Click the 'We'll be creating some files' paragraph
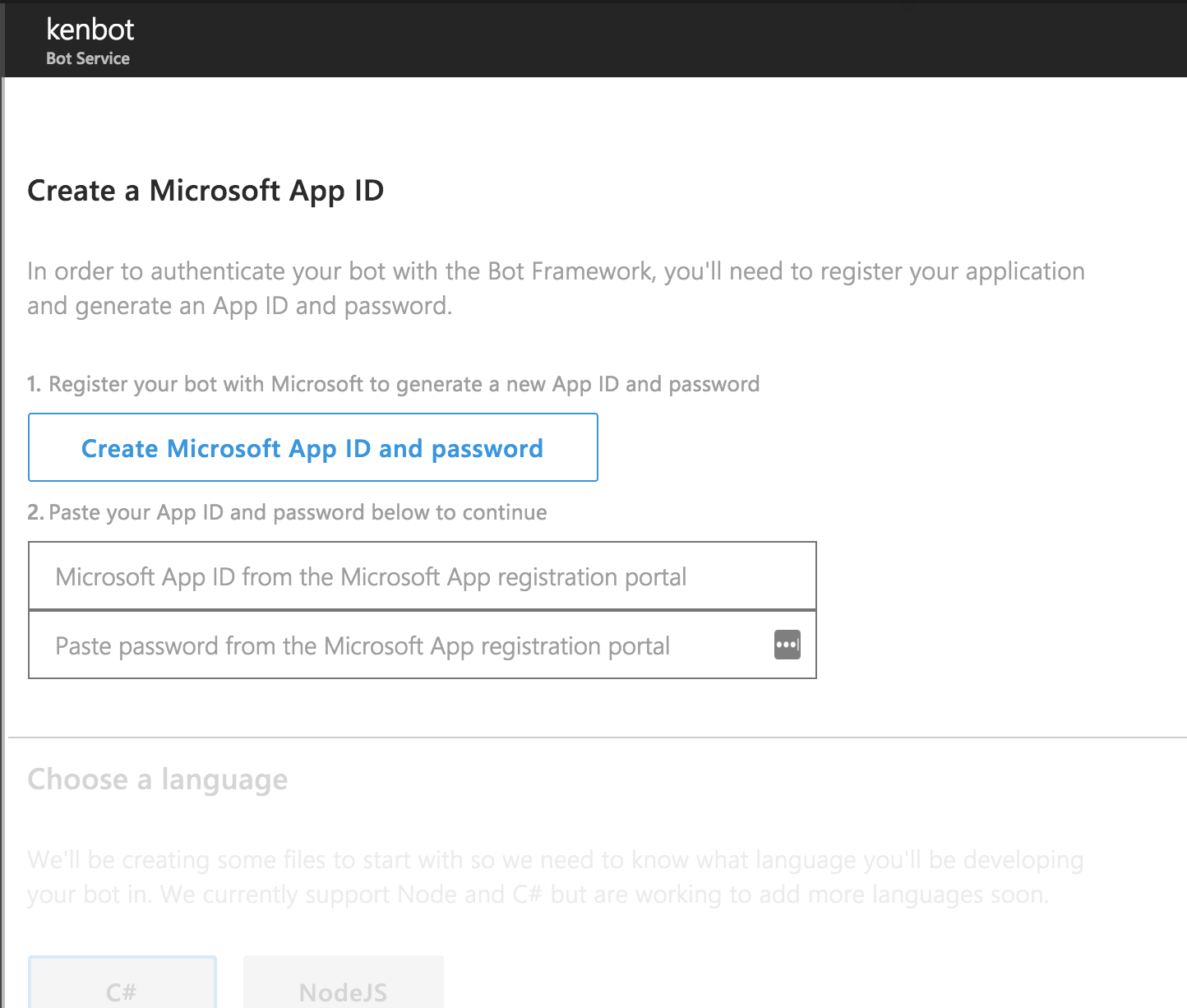1187x1008 pixels. point(556,877)
